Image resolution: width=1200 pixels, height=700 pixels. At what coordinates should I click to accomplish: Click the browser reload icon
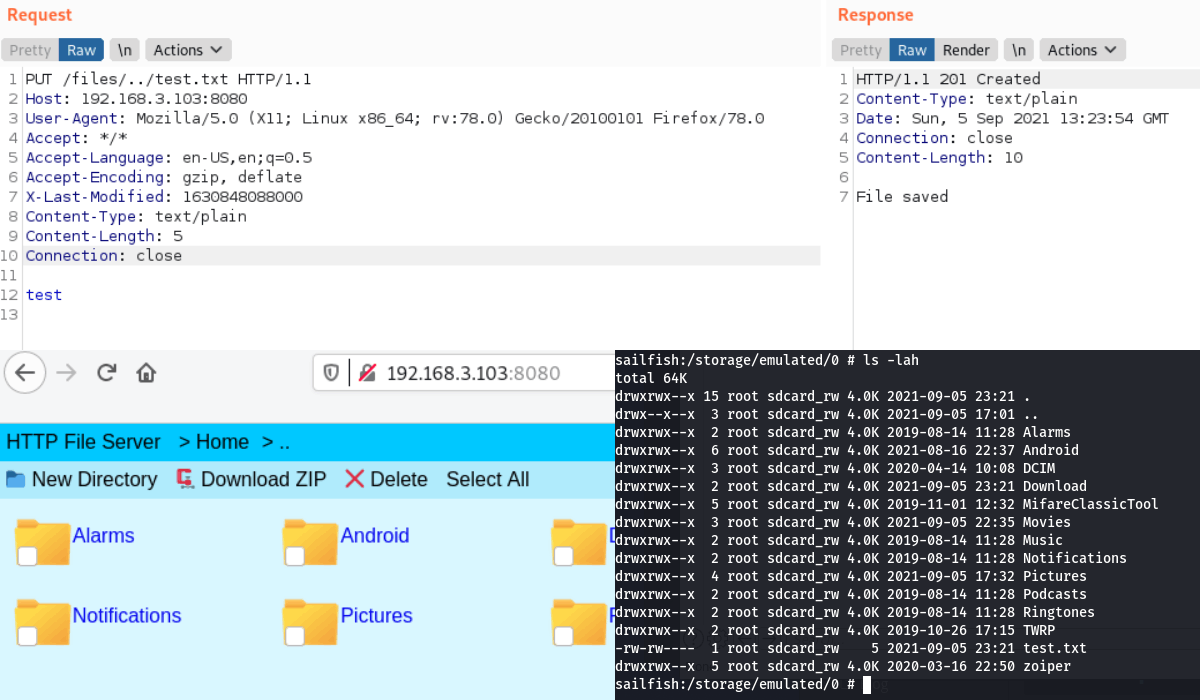(x=107, y=373)
